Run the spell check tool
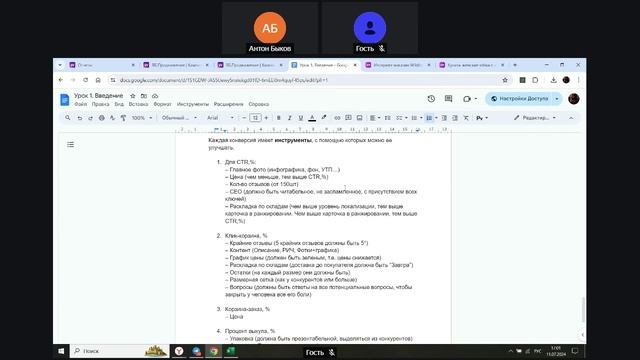The image size is (640, 360). [112, 118]
